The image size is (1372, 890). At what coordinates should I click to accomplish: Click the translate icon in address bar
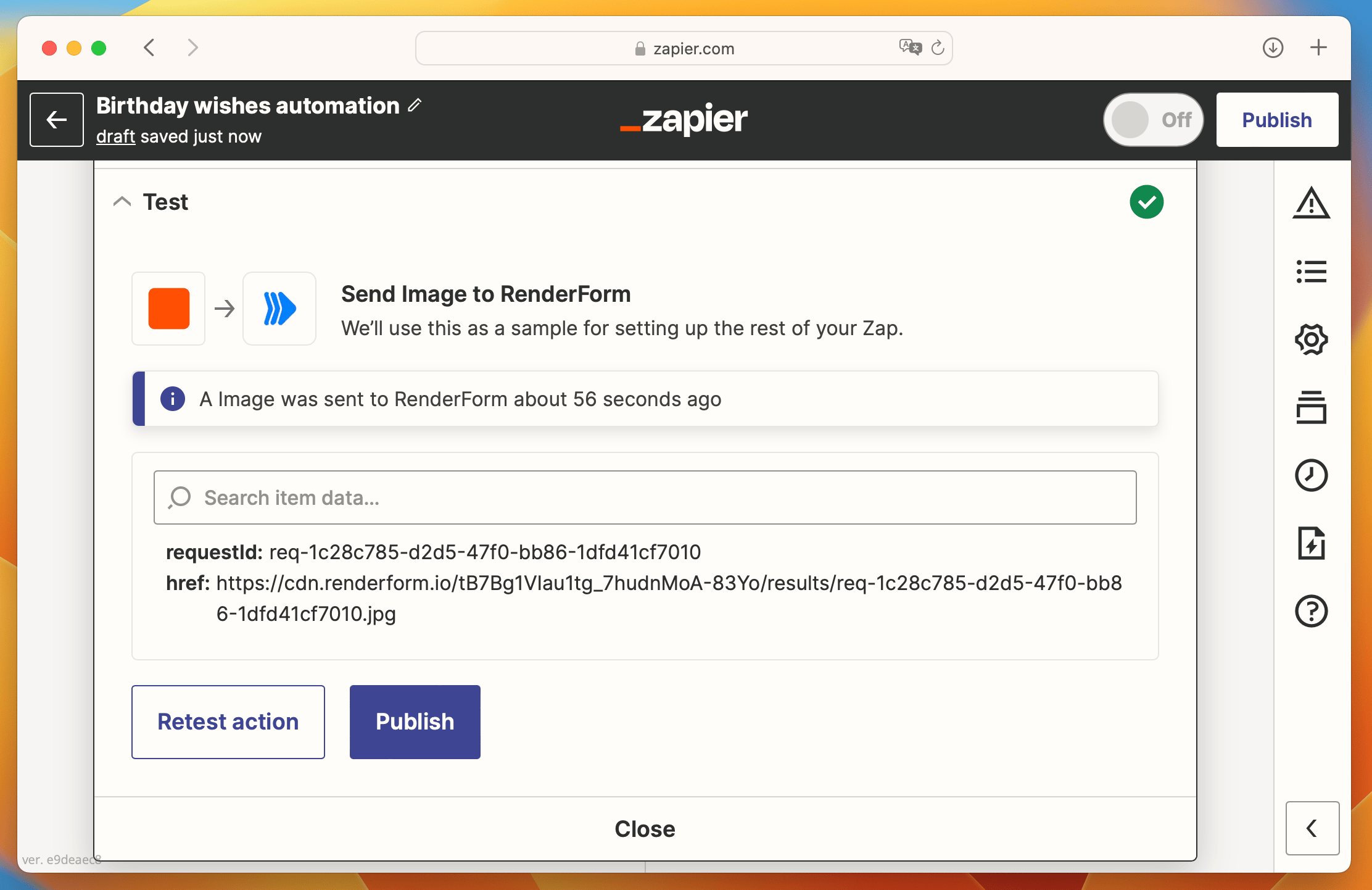[x=910, y=47]
